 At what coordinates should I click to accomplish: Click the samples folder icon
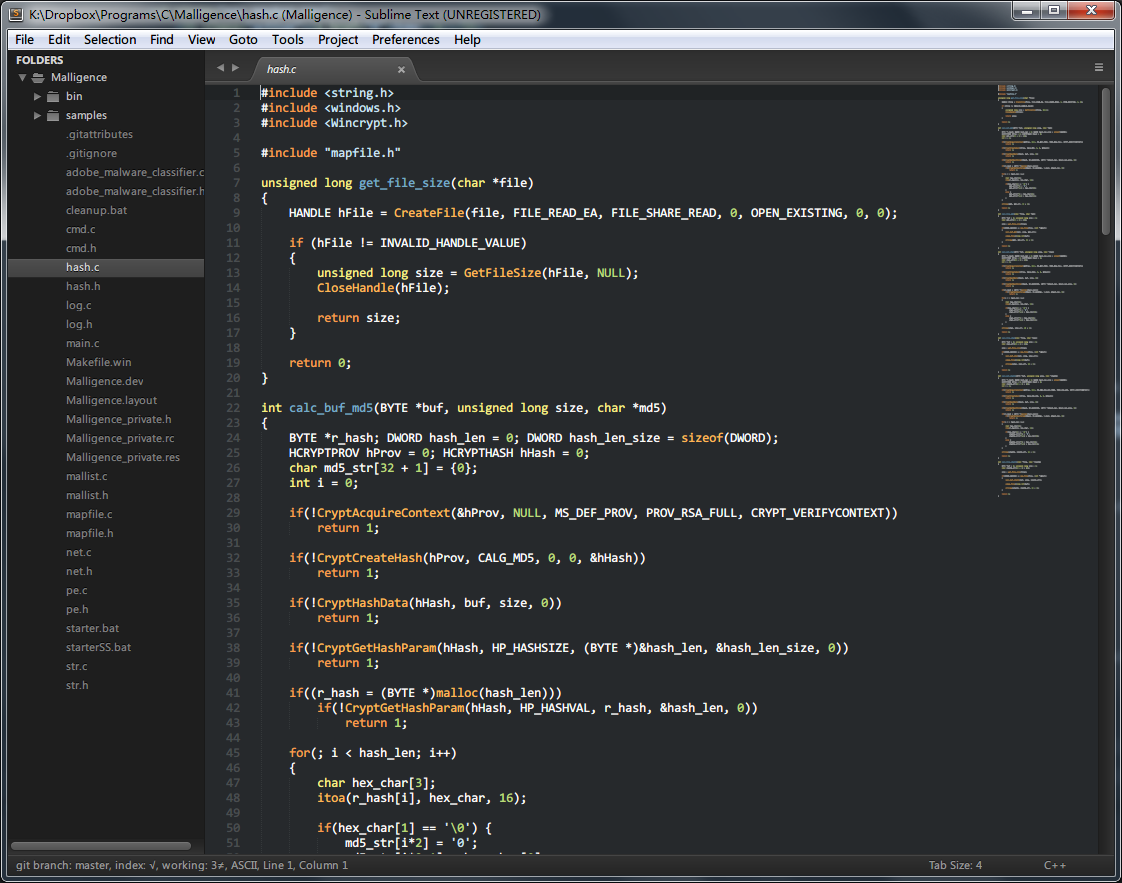pos(53,116)
